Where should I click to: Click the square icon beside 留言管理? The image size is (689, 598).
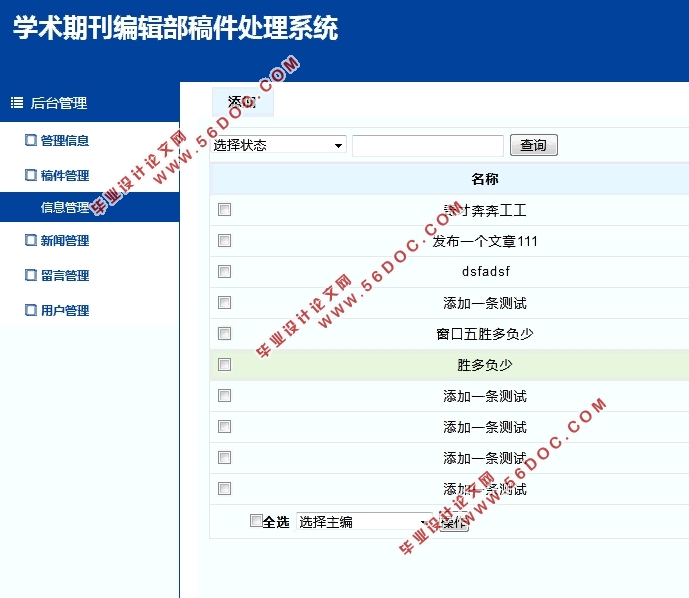pos(30,275)
